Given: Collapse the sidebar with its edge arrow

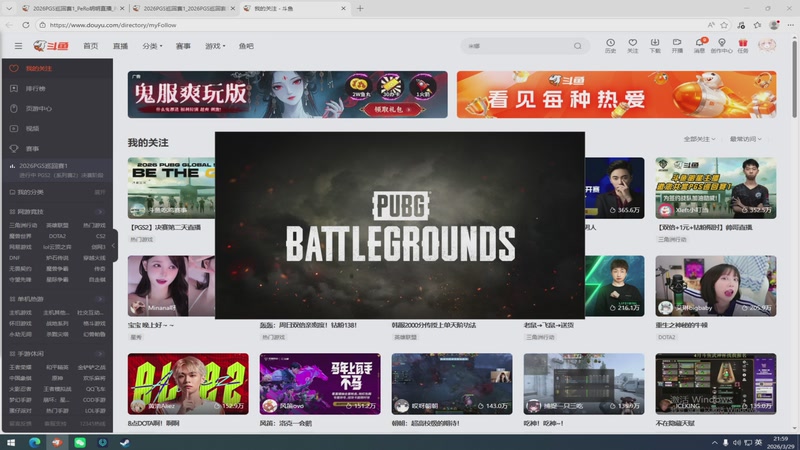Looking at the screenshot, I should click(x=114, y=245).
